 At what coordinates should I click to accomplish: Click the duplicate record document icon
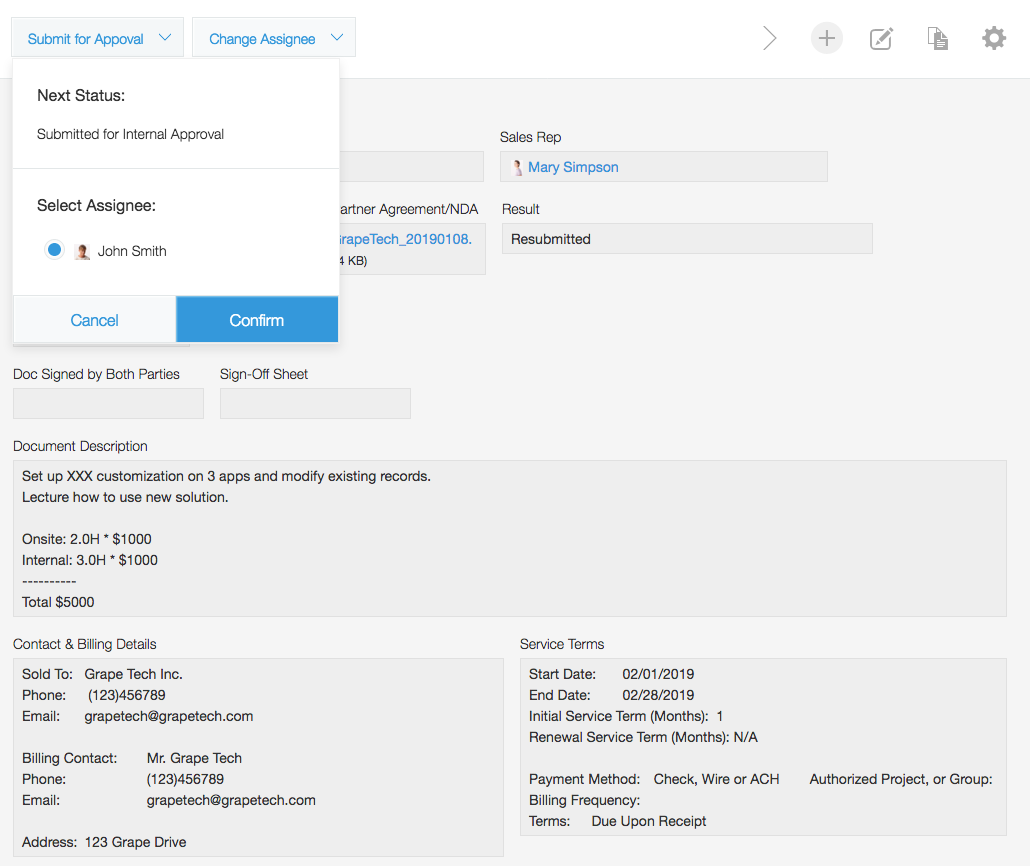click(937, 39)
